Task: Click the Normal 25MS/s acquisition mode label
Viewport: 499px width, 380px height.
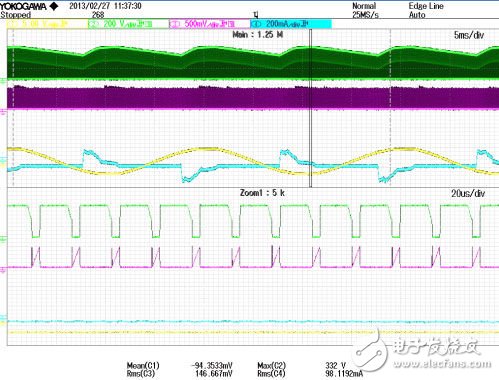Action: [365, 10]
